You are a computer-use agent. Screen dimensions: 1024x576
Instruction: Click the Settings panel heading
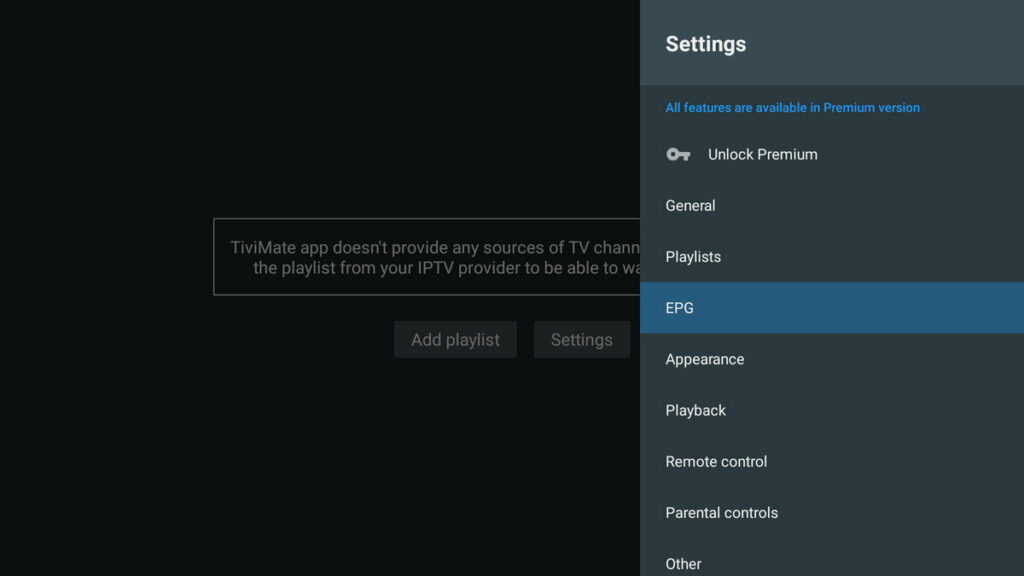click(x=706, y=44)
